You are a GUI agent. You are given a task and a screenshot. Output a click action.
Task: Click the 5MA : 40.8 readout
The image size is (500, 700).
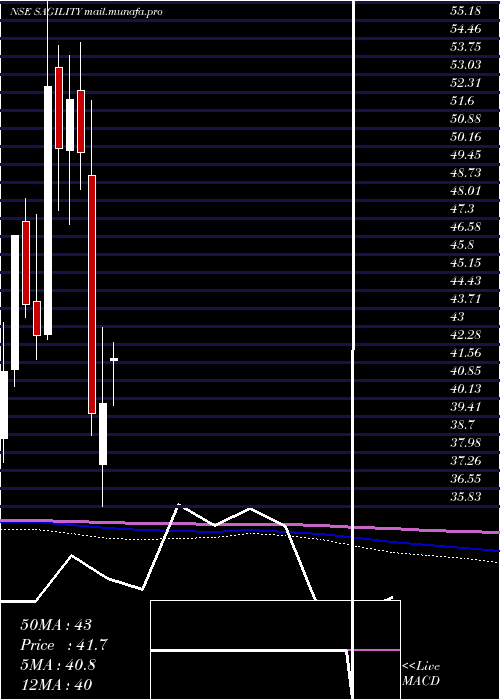pyautogui.click(x=58, y=665)
